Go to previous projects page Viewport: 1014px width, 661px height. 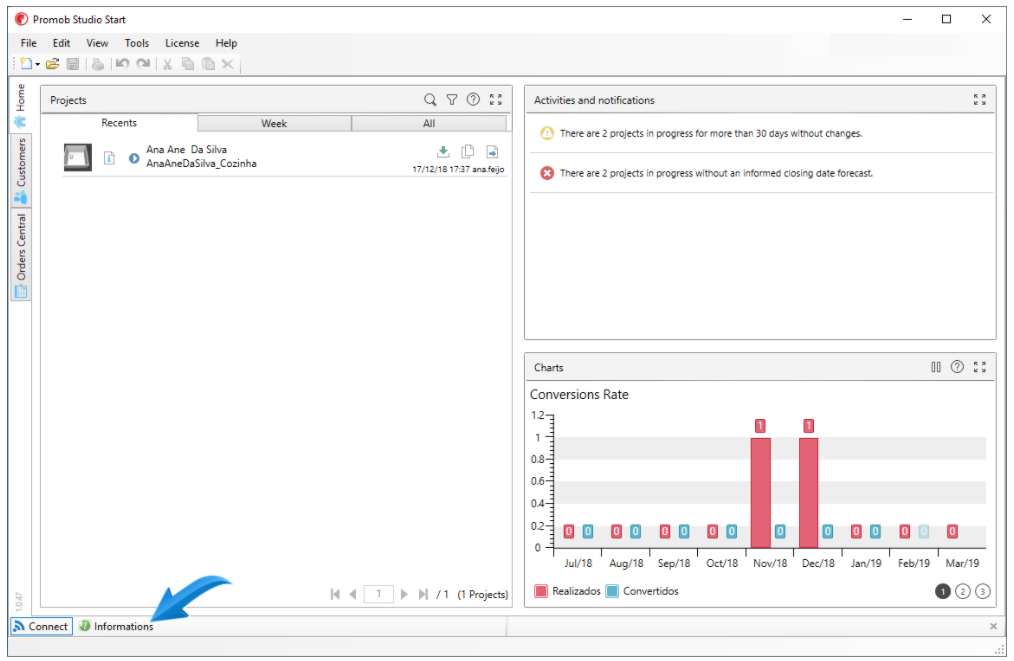[x=352, y=594]
